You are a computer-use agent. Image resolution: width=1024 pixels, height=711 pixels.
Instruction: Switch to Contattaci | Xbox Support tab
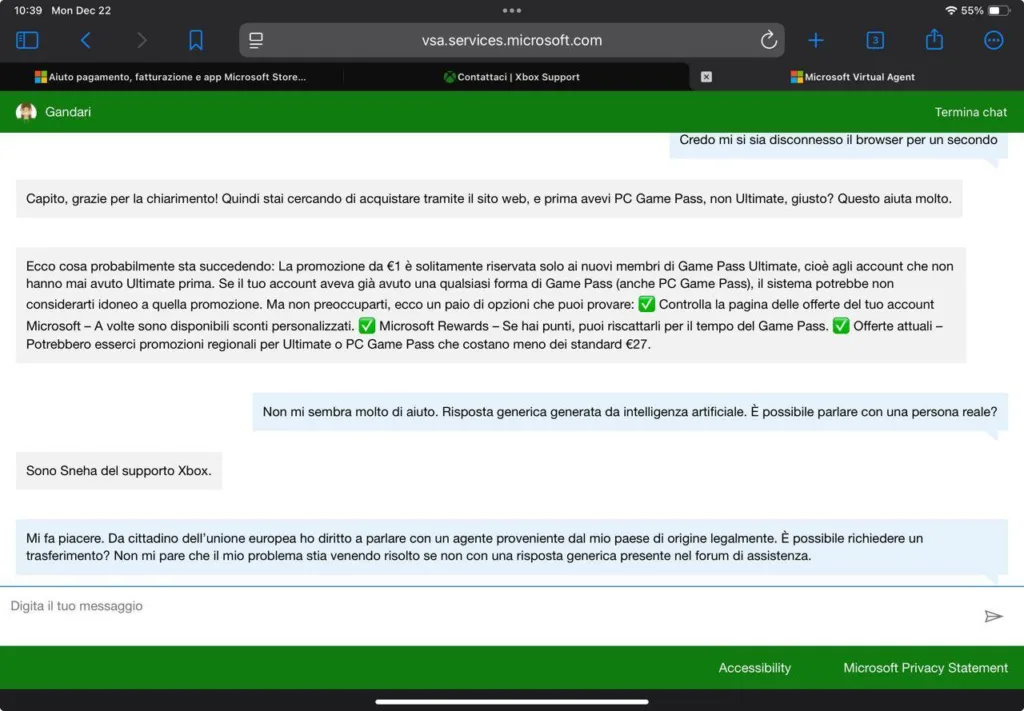[512, 77]
